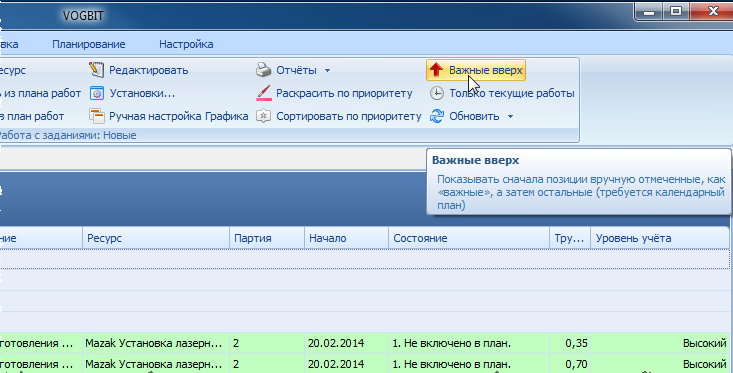Screen dimensions: 733x373
Task: Open the Настройка menu tab
Action: point(186,44)
